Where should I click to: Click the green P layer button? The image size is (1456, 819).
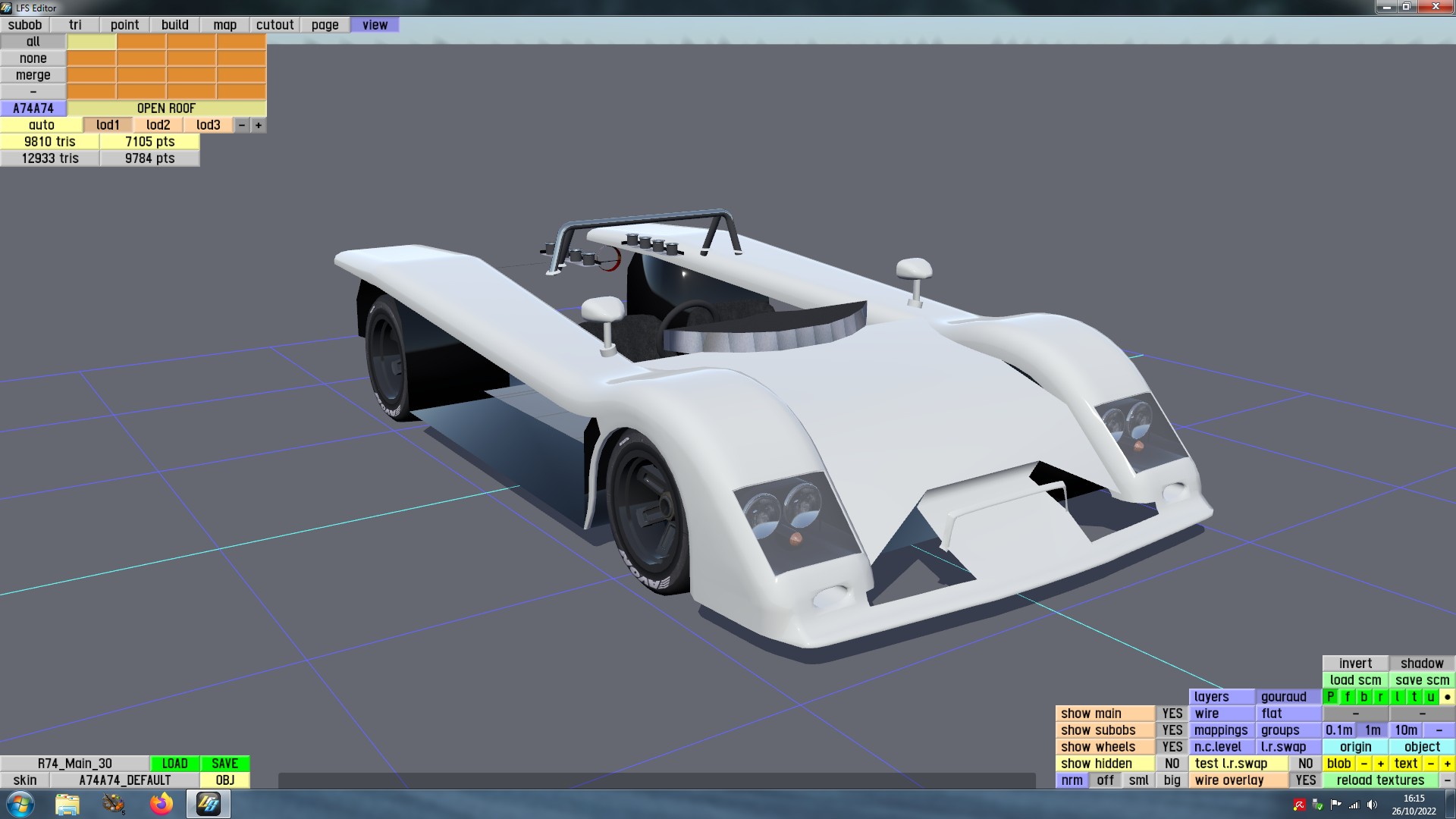point(1331,697)
